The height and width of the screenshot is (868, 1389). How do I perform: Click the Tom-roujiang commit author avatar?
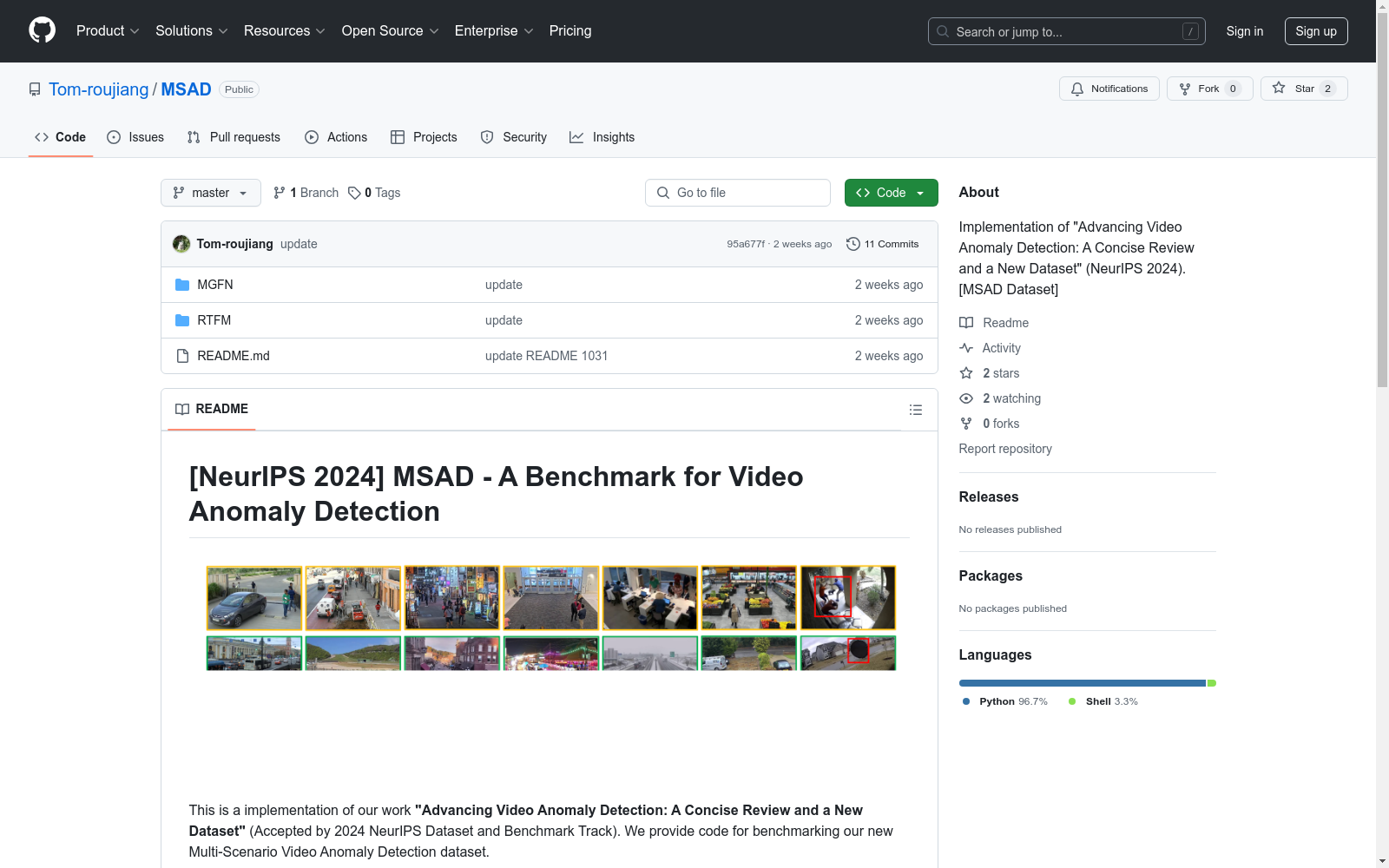[181, 244]
